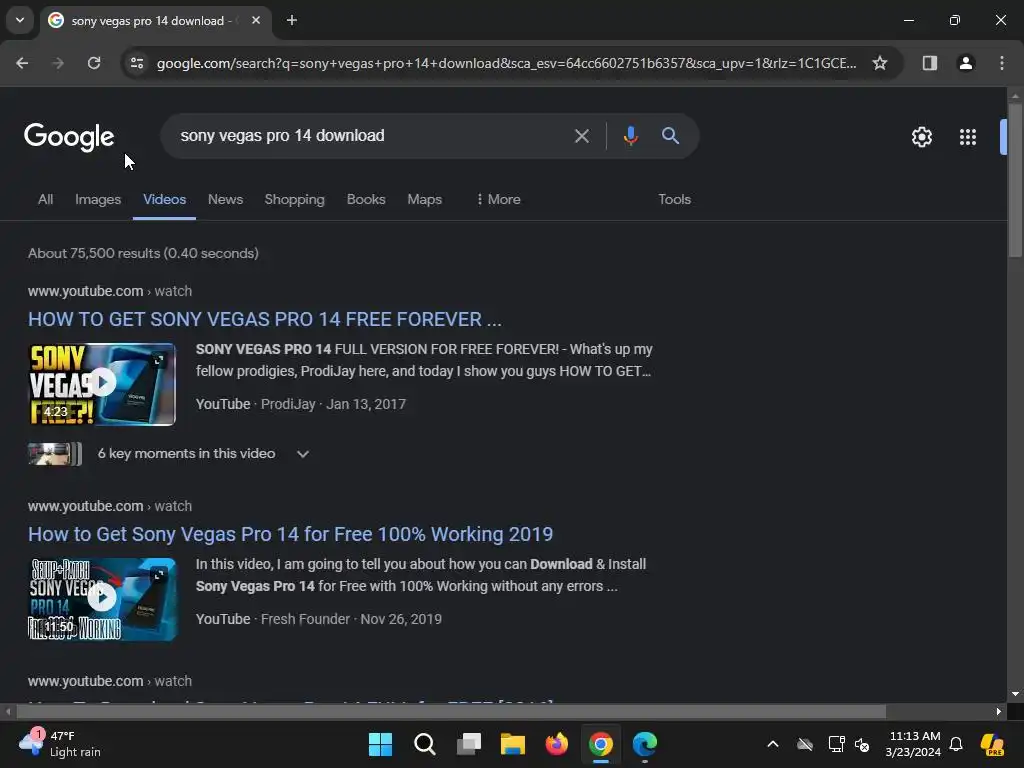1024x768 pixels.
Task: Switch to the All results tab
Action: tap(45, 199)
